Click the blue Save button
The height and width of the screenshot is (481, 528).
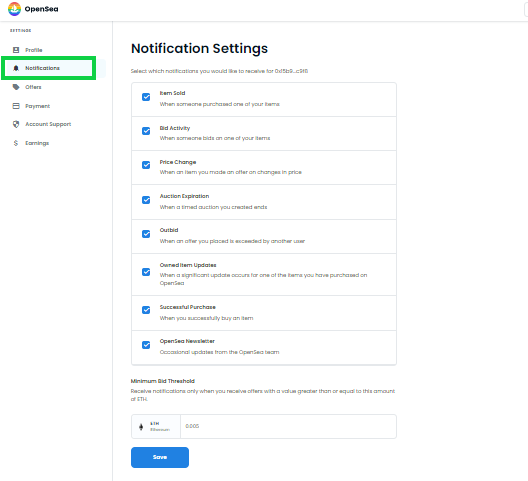coord(160,457)
